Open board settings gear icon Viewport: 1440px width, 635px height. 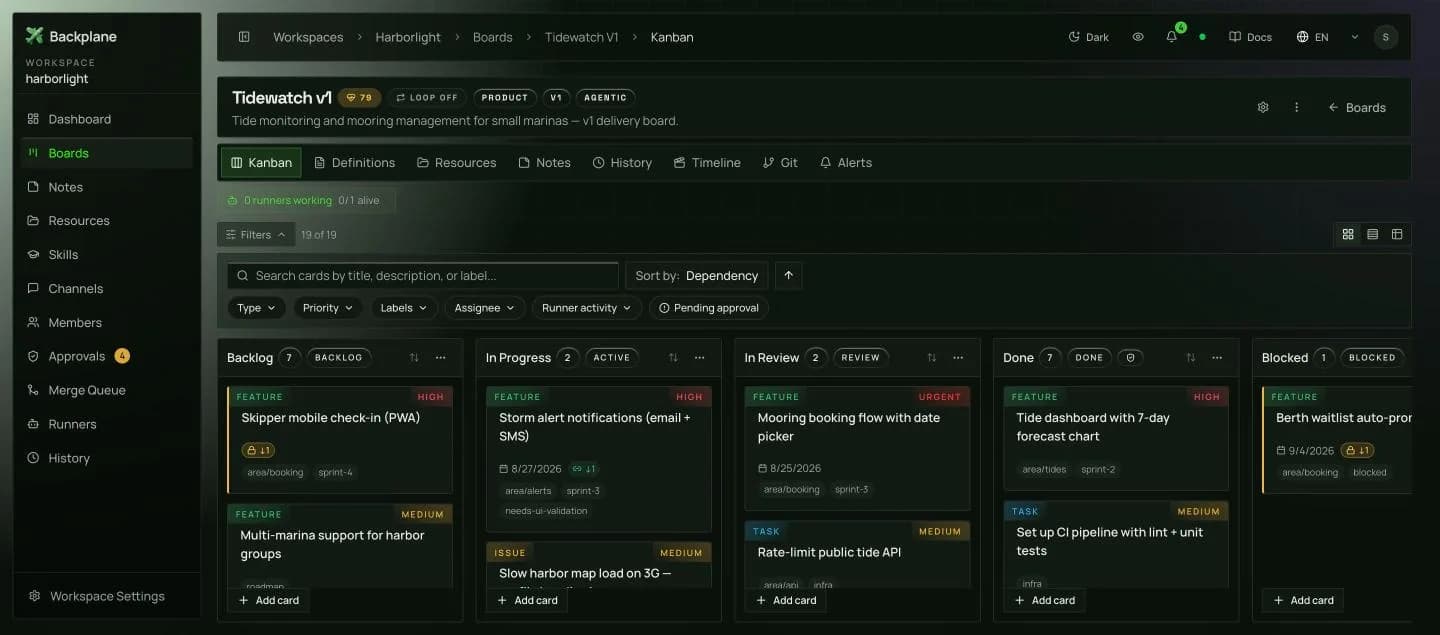click(1263, 107)
